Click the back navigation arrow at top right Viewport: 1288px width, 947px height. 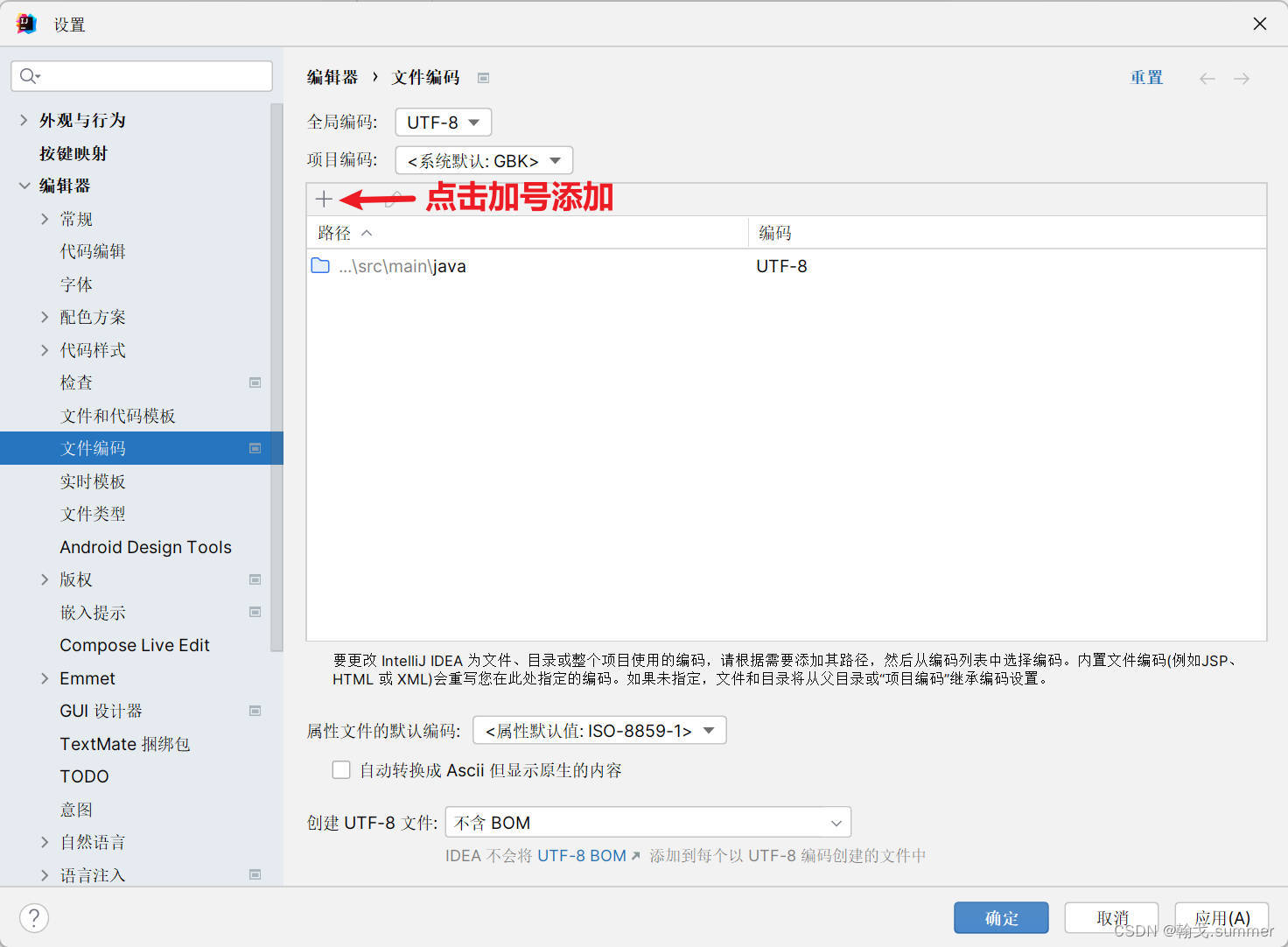coord(1207,77)
